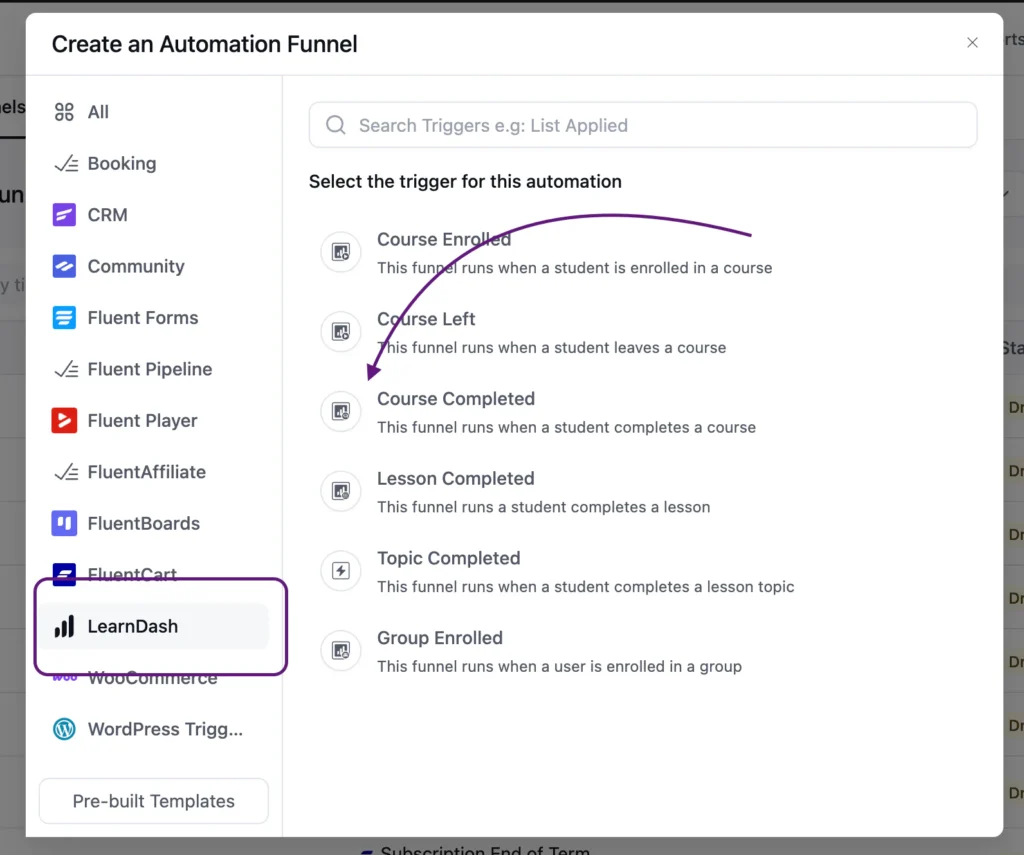Image resolution: width=1024 pixels, height=855 pixels.
Task: Click the FluentCart icon
Action: [x=64, y=574]
